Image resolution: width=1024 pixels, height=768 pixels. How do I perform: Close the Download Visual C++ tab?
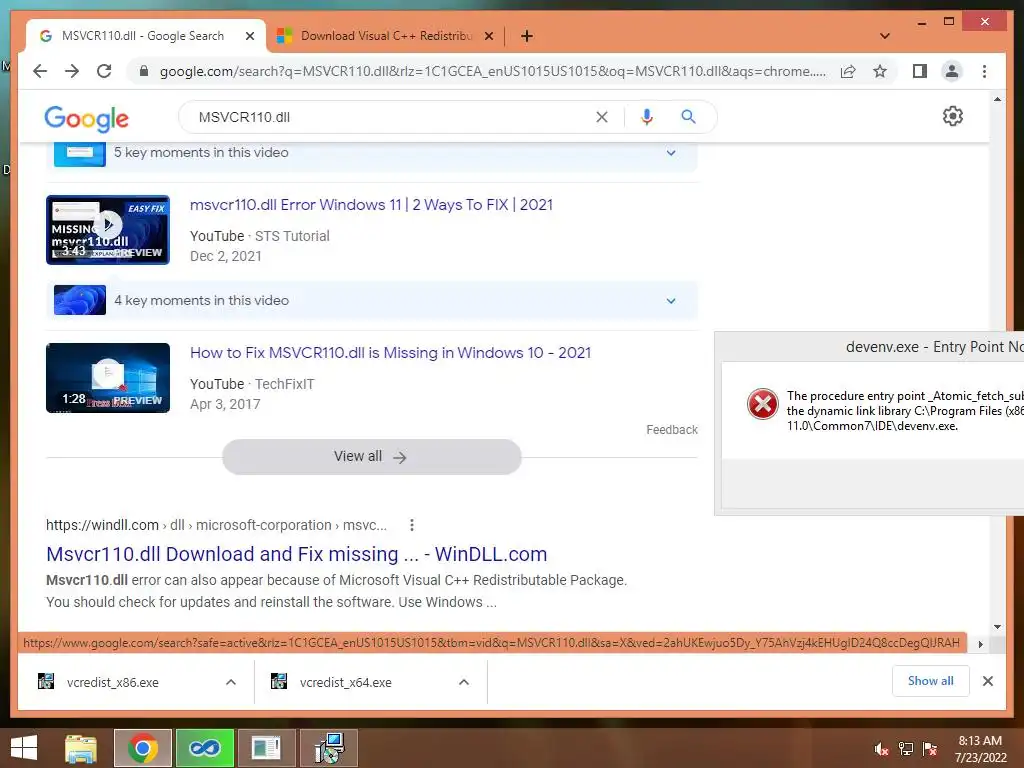pos(488,36)
